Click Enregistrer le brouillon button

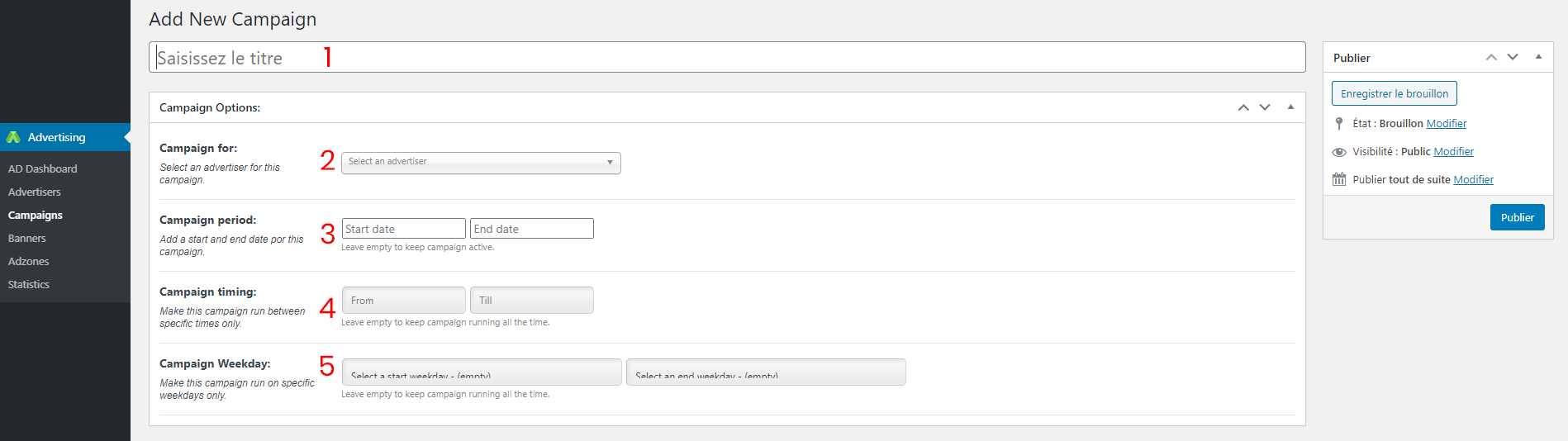1395,93
